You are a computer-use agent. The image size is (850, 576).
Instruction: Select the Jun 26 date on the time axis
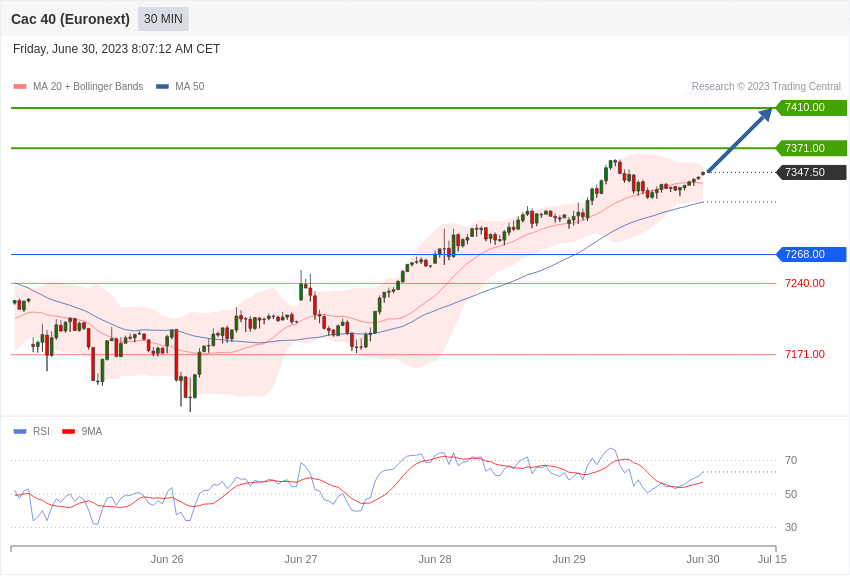click(x=167, y=559)
